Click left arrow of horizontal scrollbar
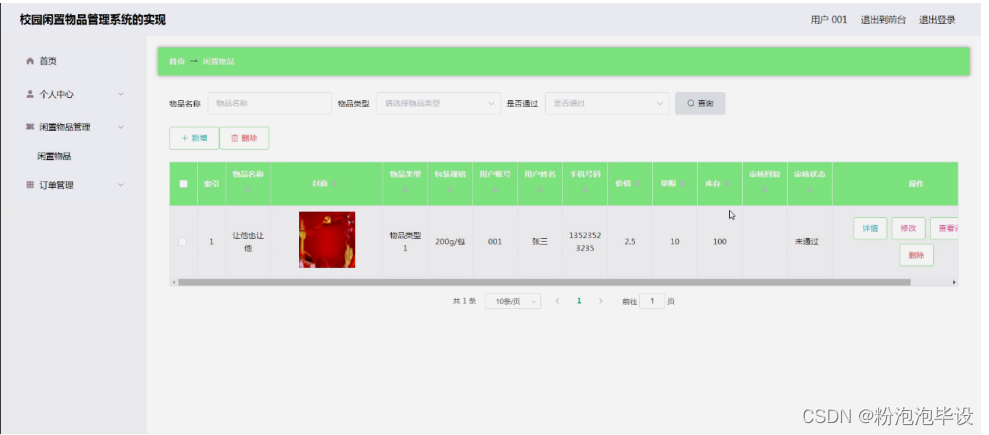The width and height of the screenshot is (989, 435). pos(173,282)
